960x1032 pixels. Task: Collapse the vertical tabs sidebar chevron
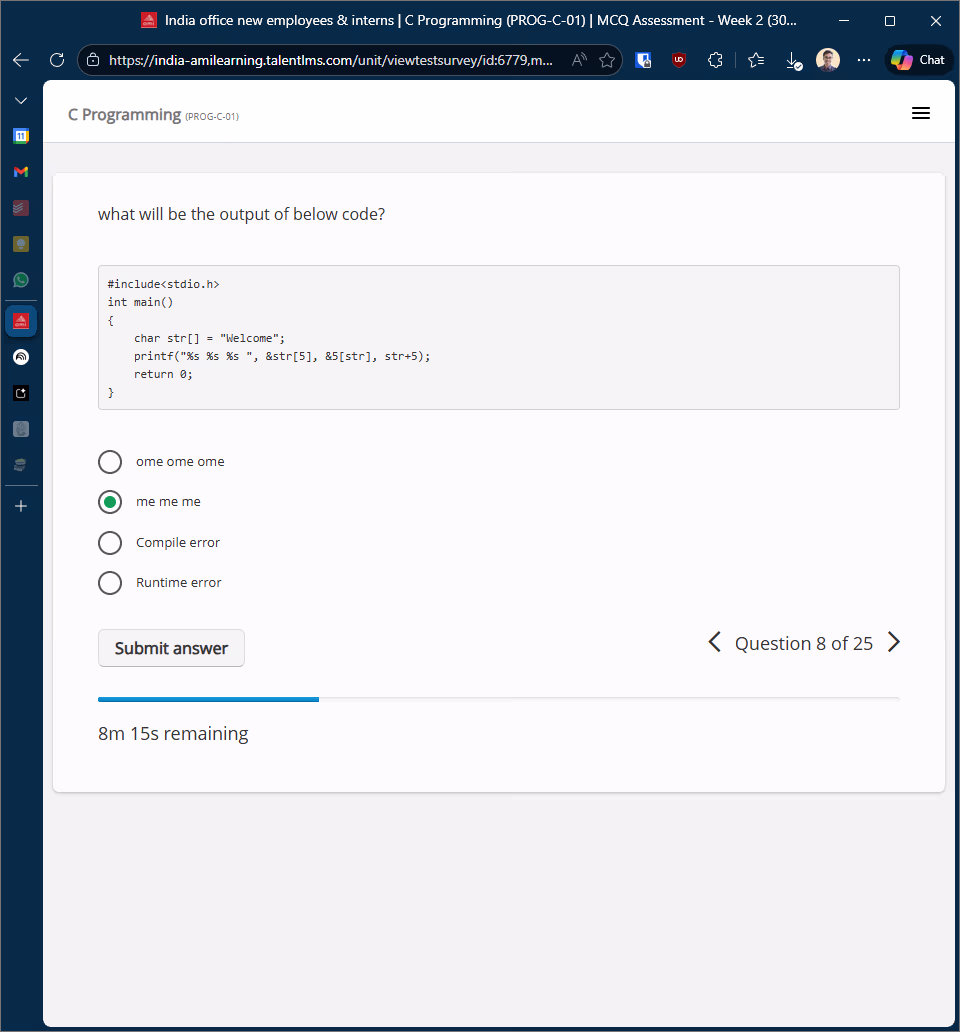[x=21, y=101]
